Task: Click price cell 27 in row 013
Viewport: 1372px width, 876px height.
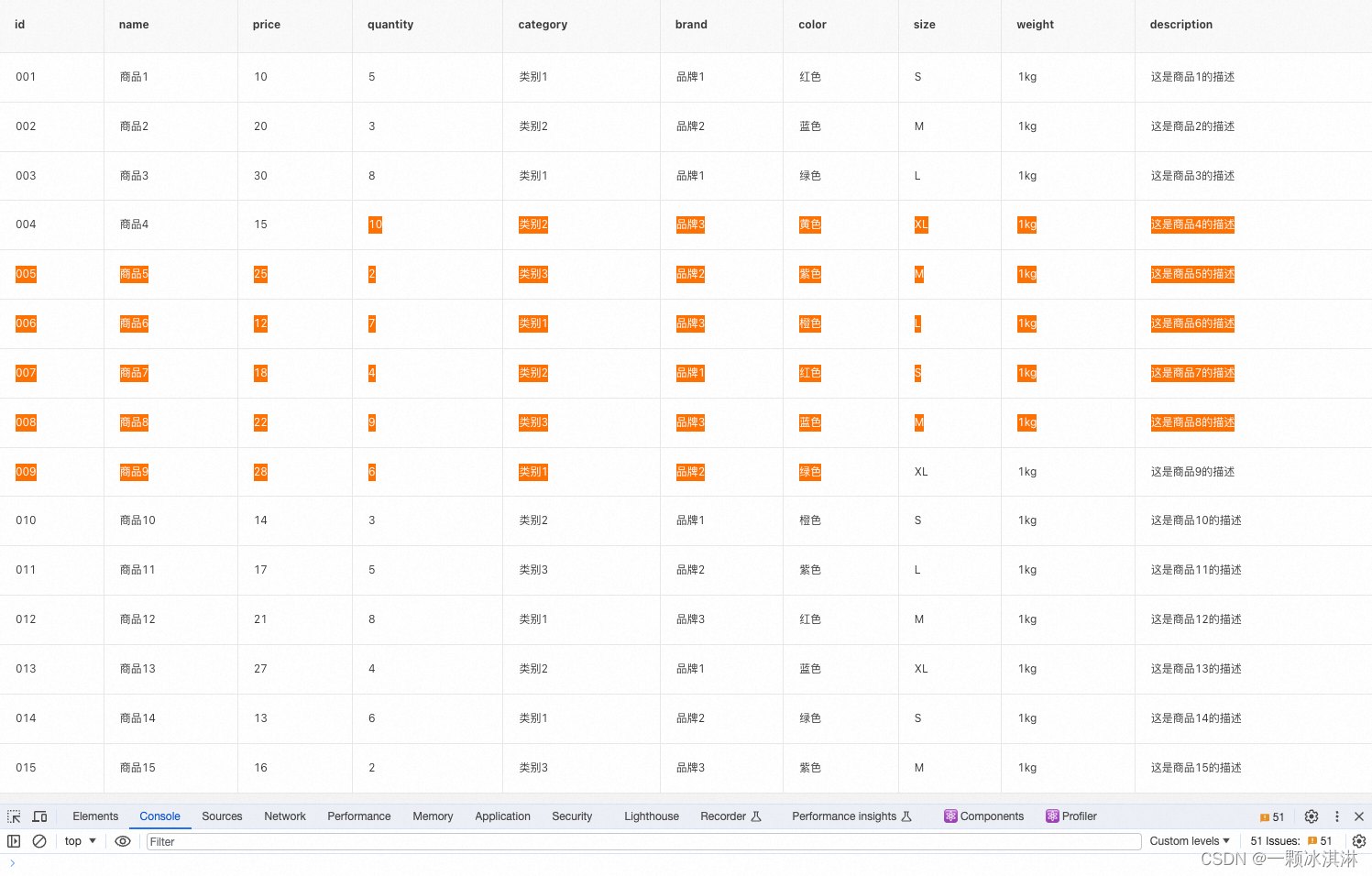Action: click(x=260, y=669)
